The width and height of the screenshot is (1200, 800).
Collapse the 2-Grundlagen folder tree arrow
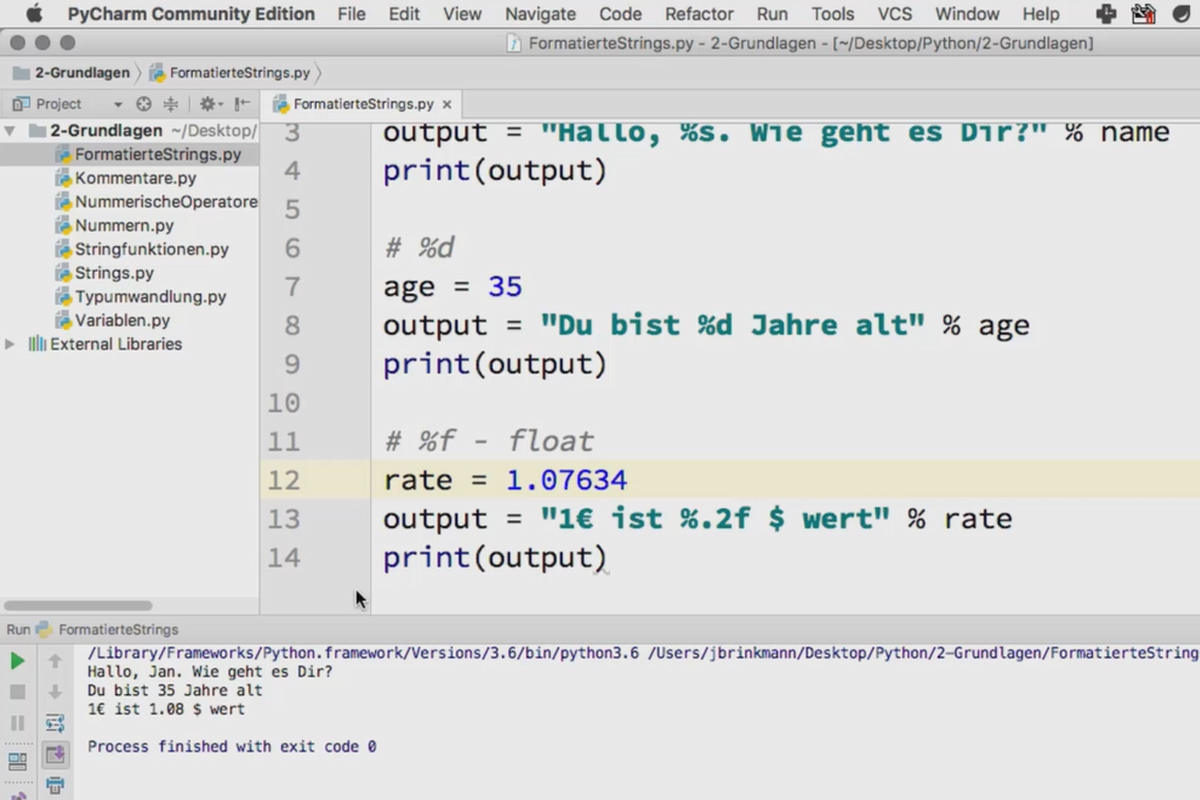pos(10,131)
